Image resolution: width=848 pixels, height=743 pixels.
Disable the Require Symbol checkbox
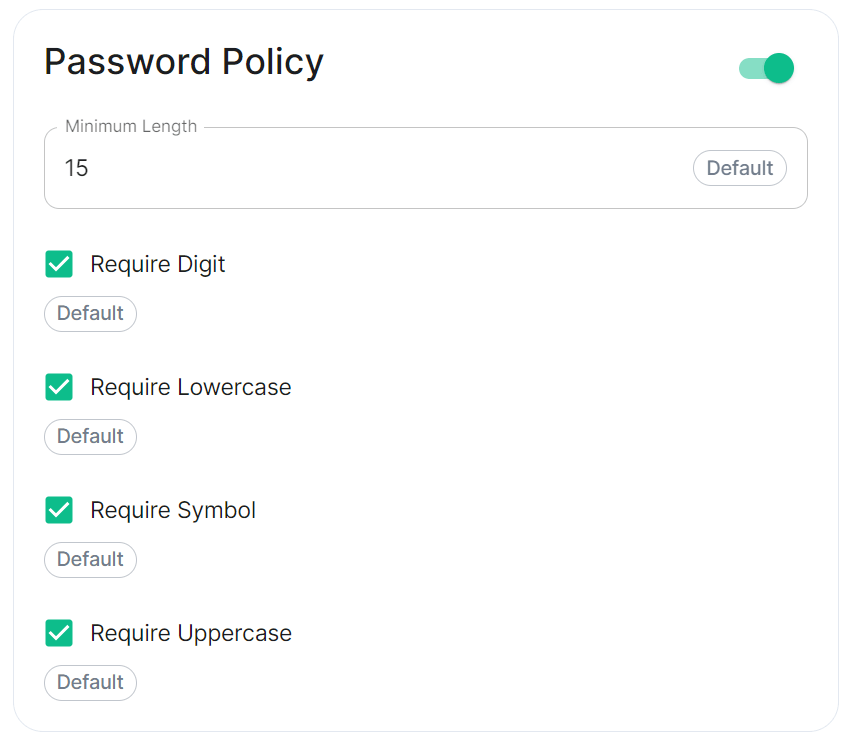59,510
